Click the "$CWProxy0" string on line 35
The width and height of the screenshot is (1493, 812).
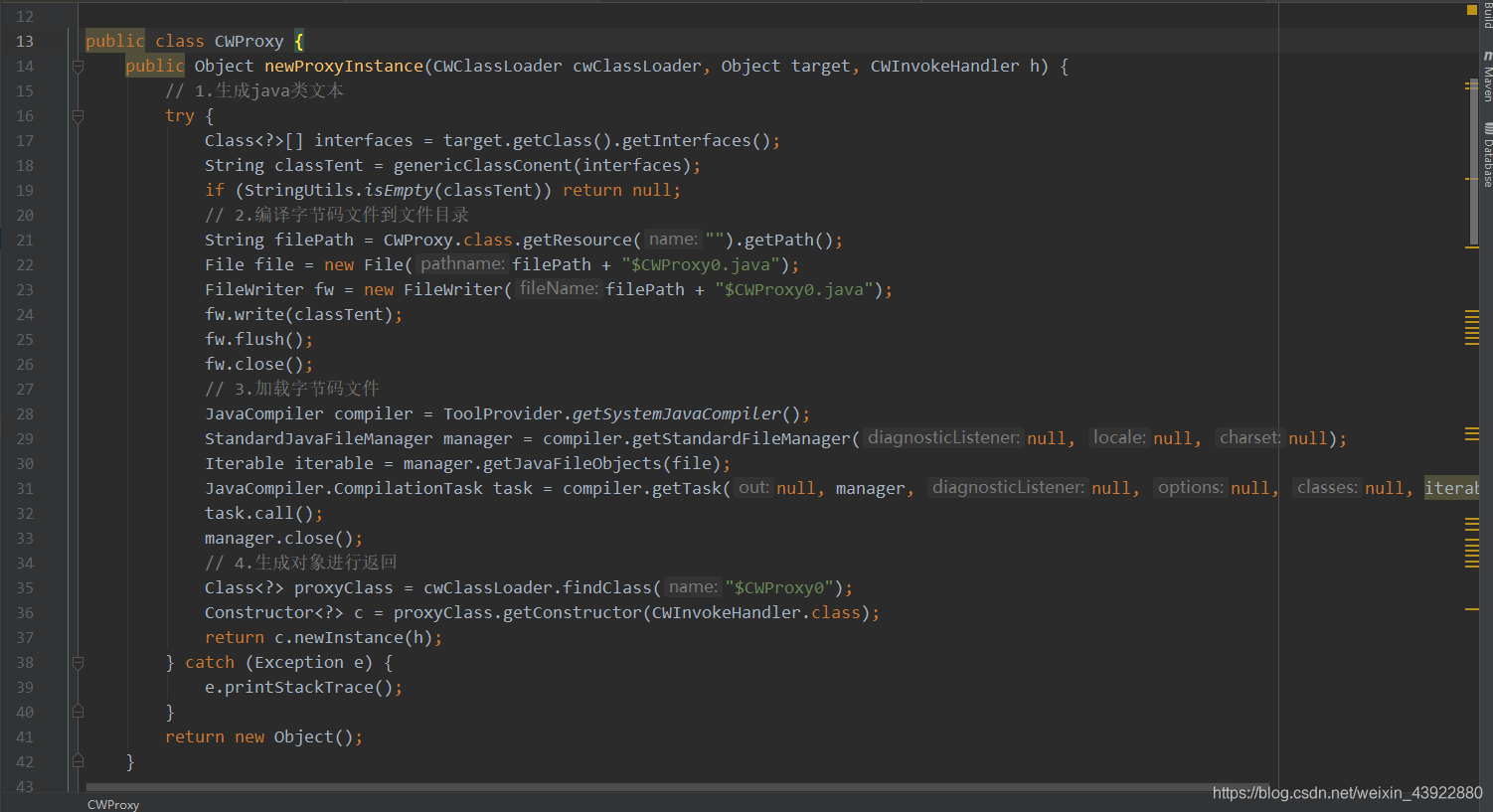click(x=779, y=588)
